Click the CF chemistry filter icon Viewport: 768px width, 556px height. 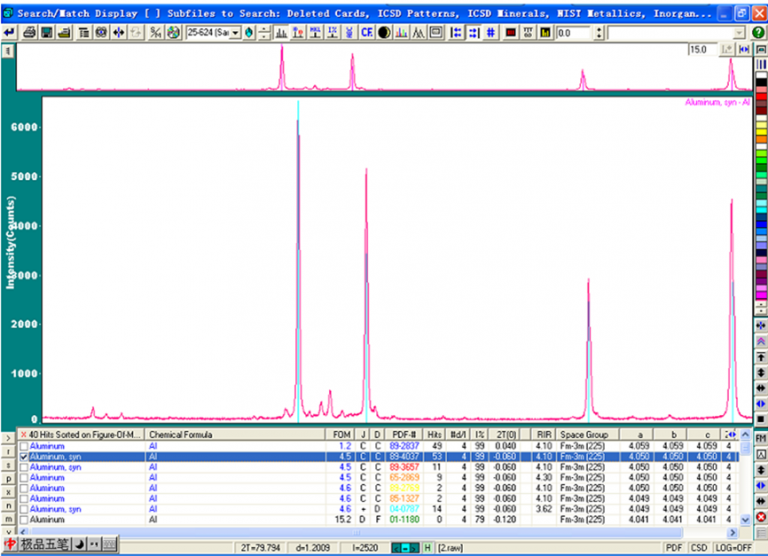tap(366, 33)
